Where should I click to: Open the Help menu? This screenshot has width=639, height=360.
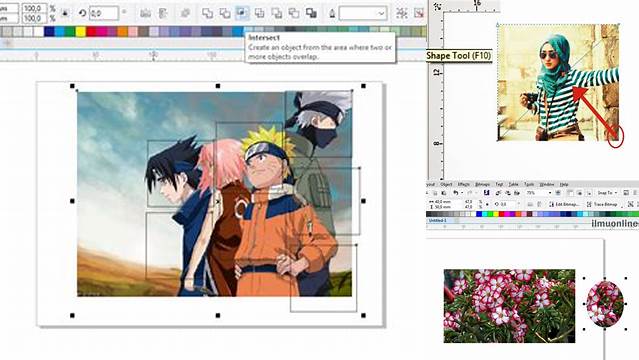(x=564, y=184)
